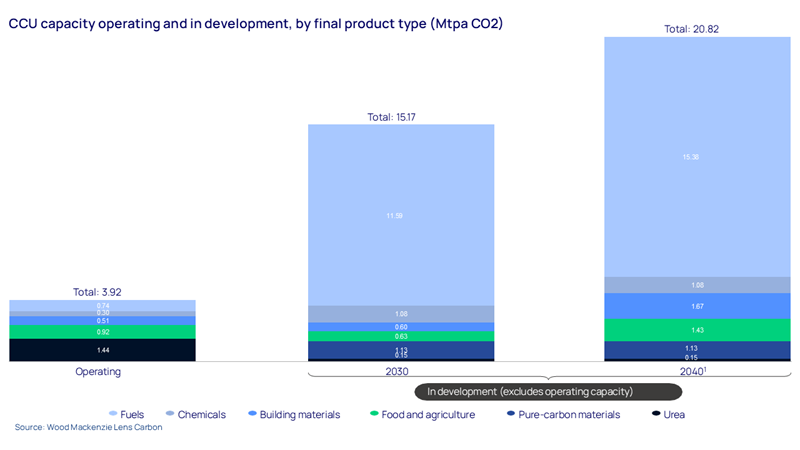This screenshot has width=800, height=450.
Task: Click the 'Total: 15.17' label
Action: 398,117
